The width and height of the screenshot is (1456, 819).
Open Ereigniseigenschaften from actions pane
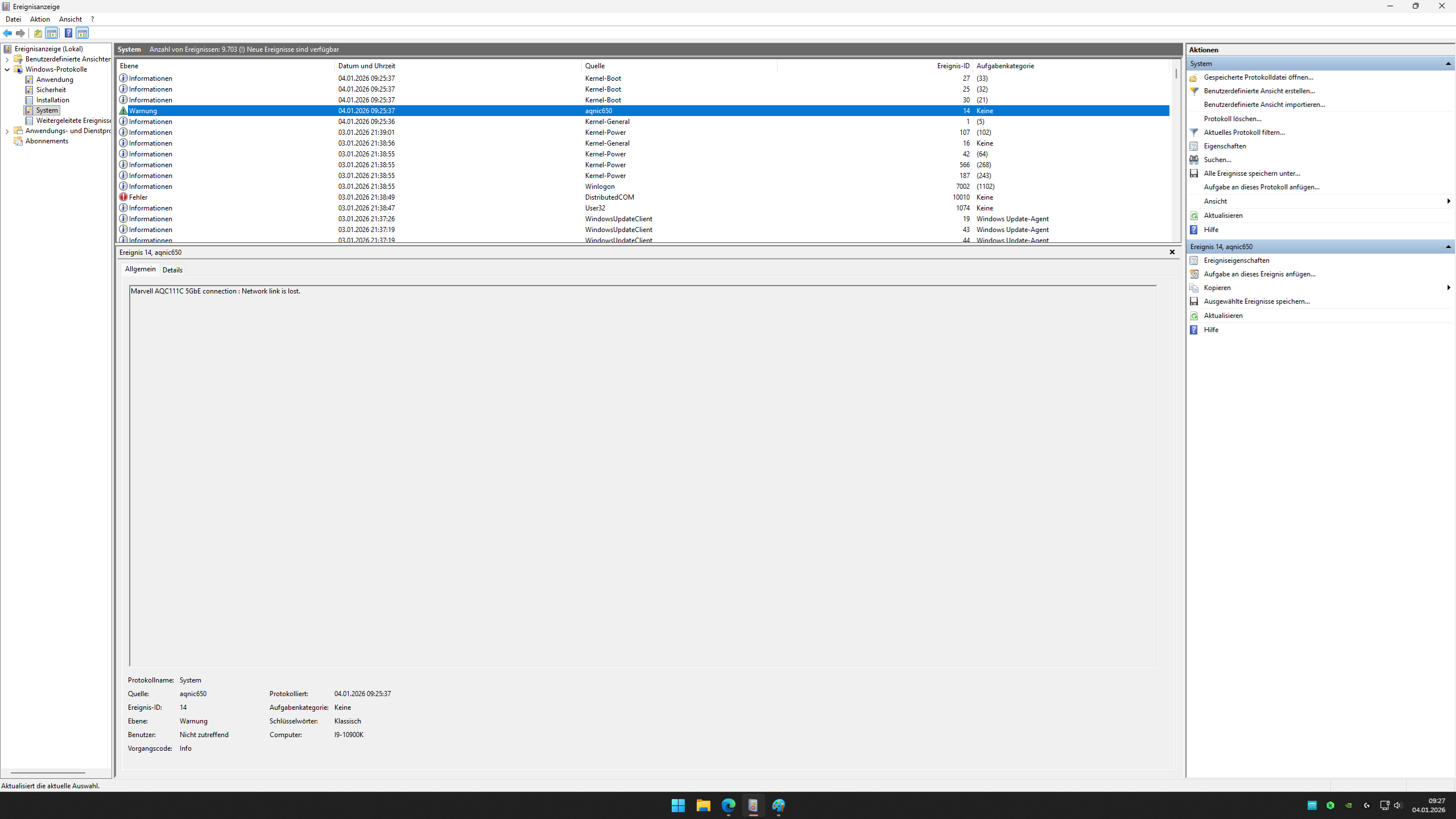click(1236, 260)
